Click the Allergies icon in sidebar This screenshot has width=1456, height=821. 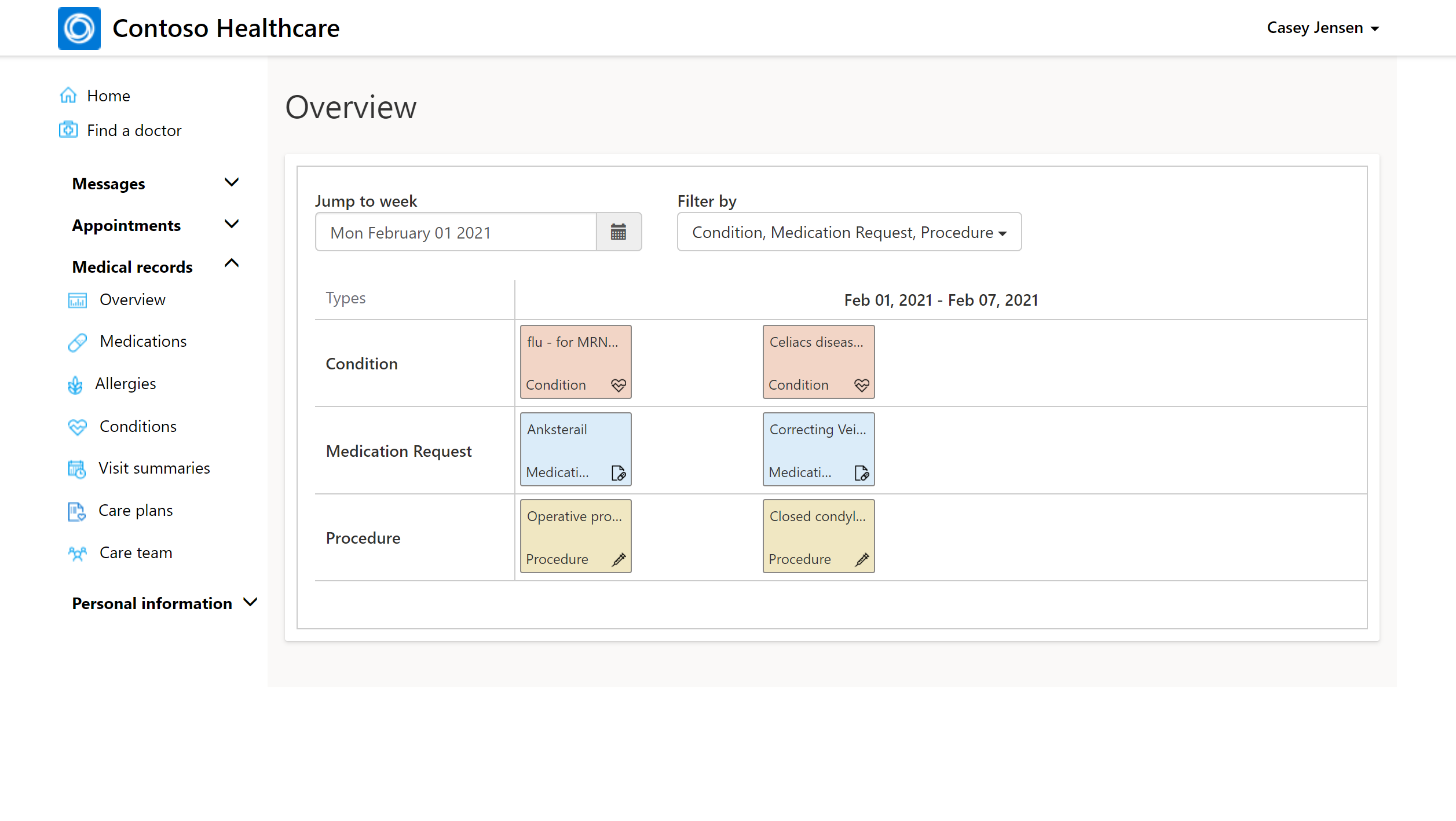click(78, 384)
